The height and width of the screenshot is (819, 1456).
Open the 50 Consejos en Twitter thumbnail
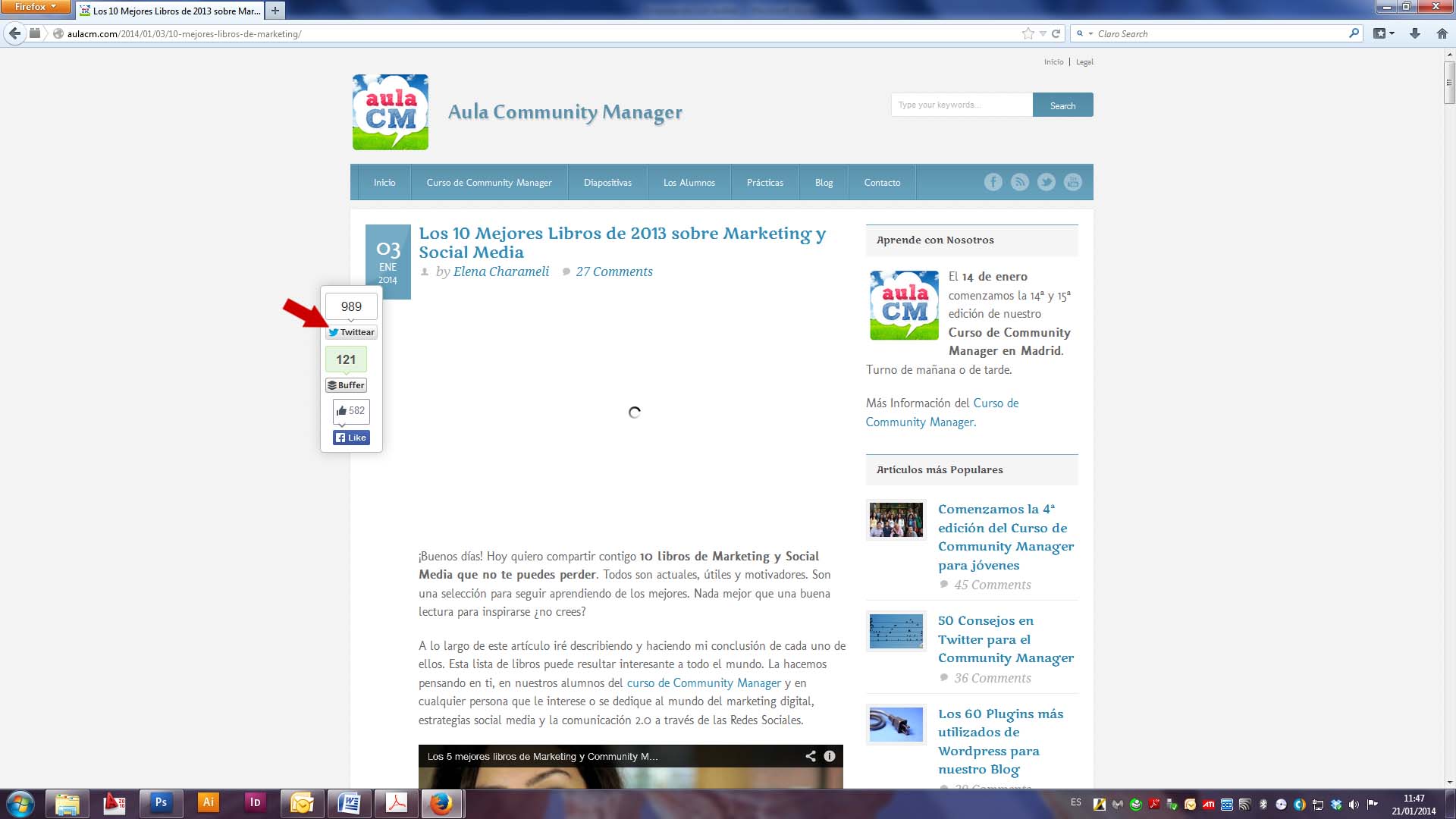(x=896, y=631)
